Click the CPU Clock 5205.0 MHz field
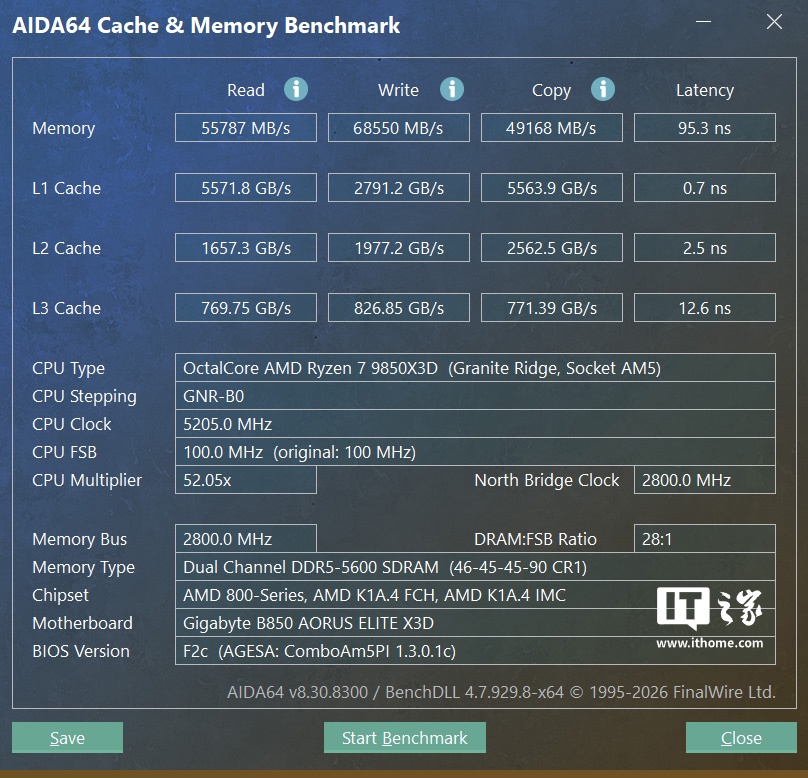The image size is (808, 778). (475, 424)
